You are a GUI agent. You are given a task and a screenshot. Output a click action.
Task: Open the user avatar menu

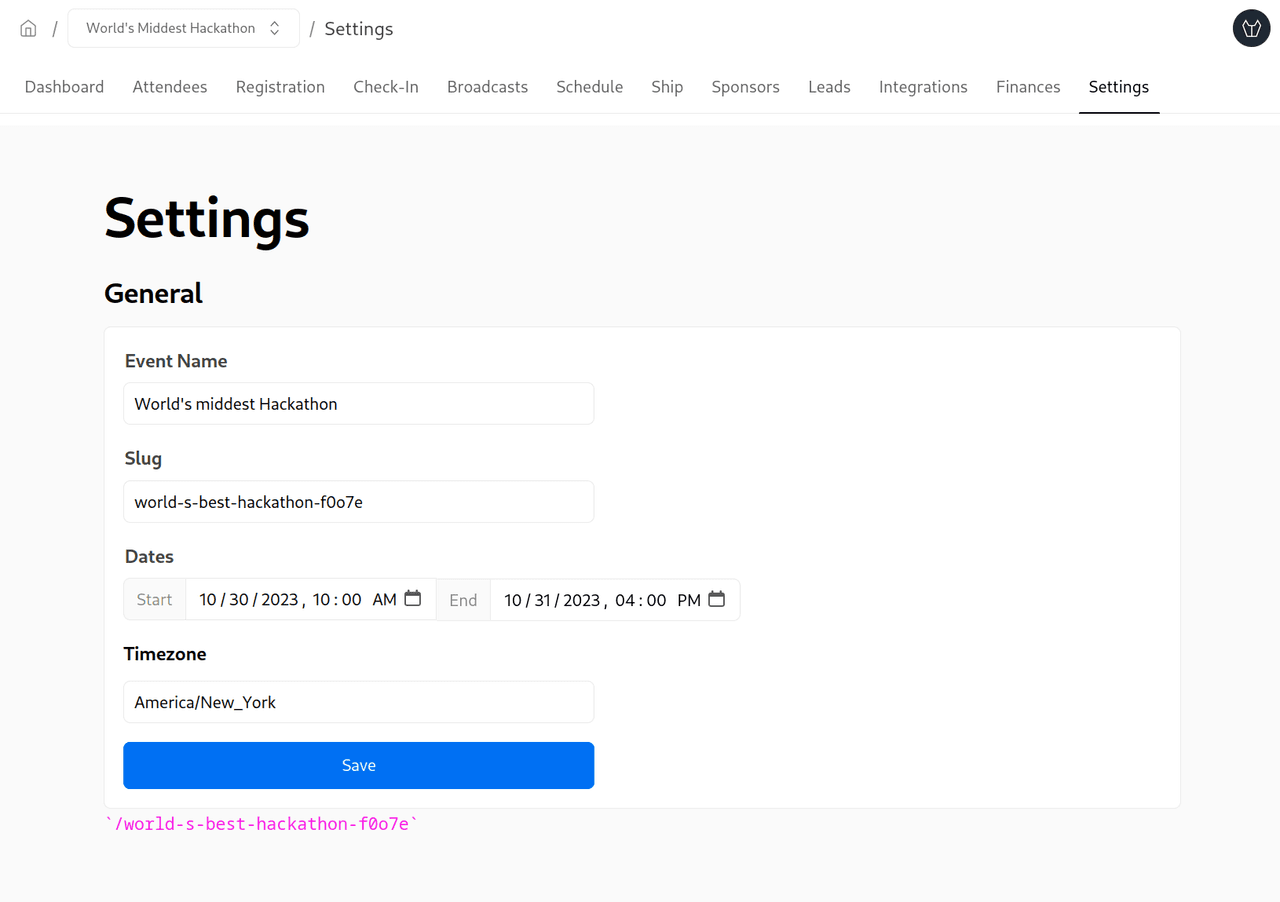[x=1251, y=29]
